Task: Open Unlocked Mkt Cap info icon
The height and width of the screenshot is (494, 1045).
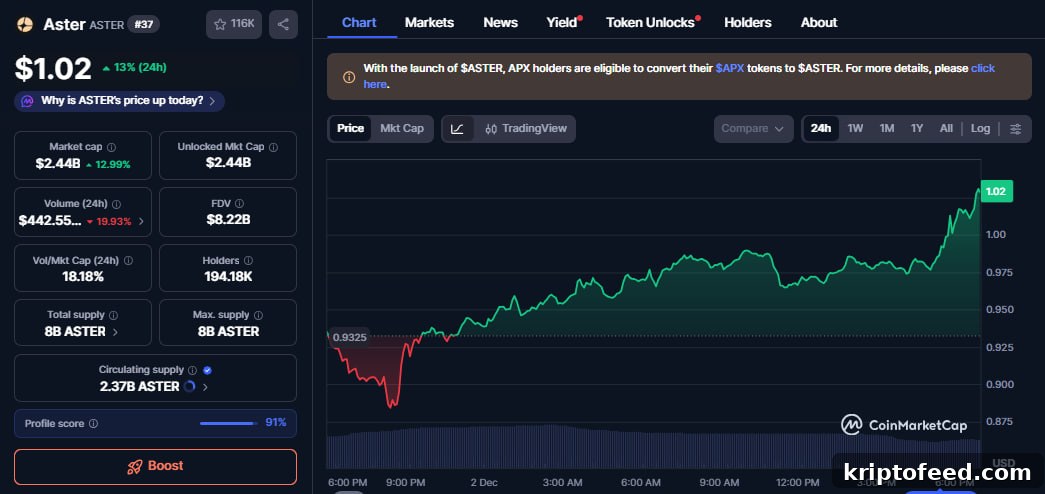Action: (x=273, y=147)
